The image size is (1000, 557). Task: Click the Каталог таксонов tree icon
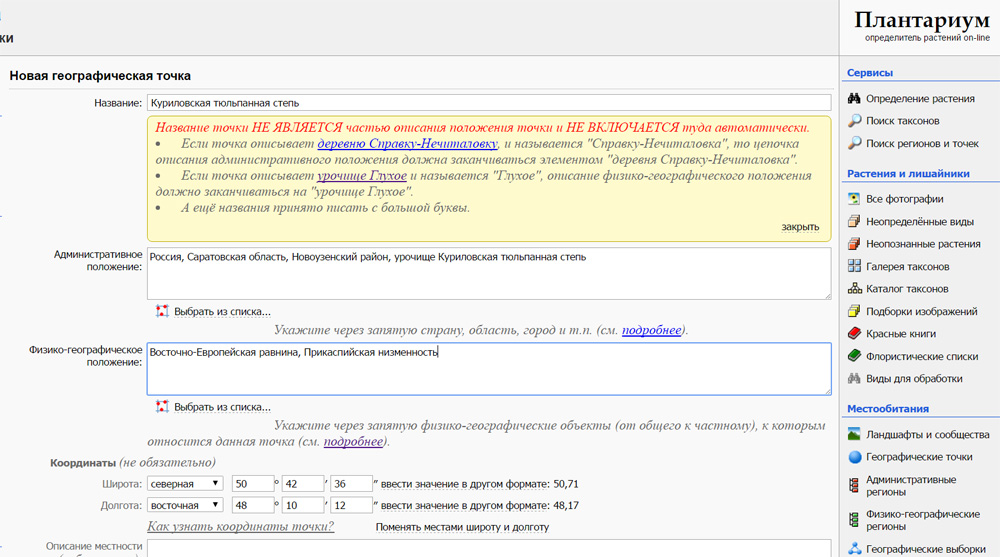point(854,289)
